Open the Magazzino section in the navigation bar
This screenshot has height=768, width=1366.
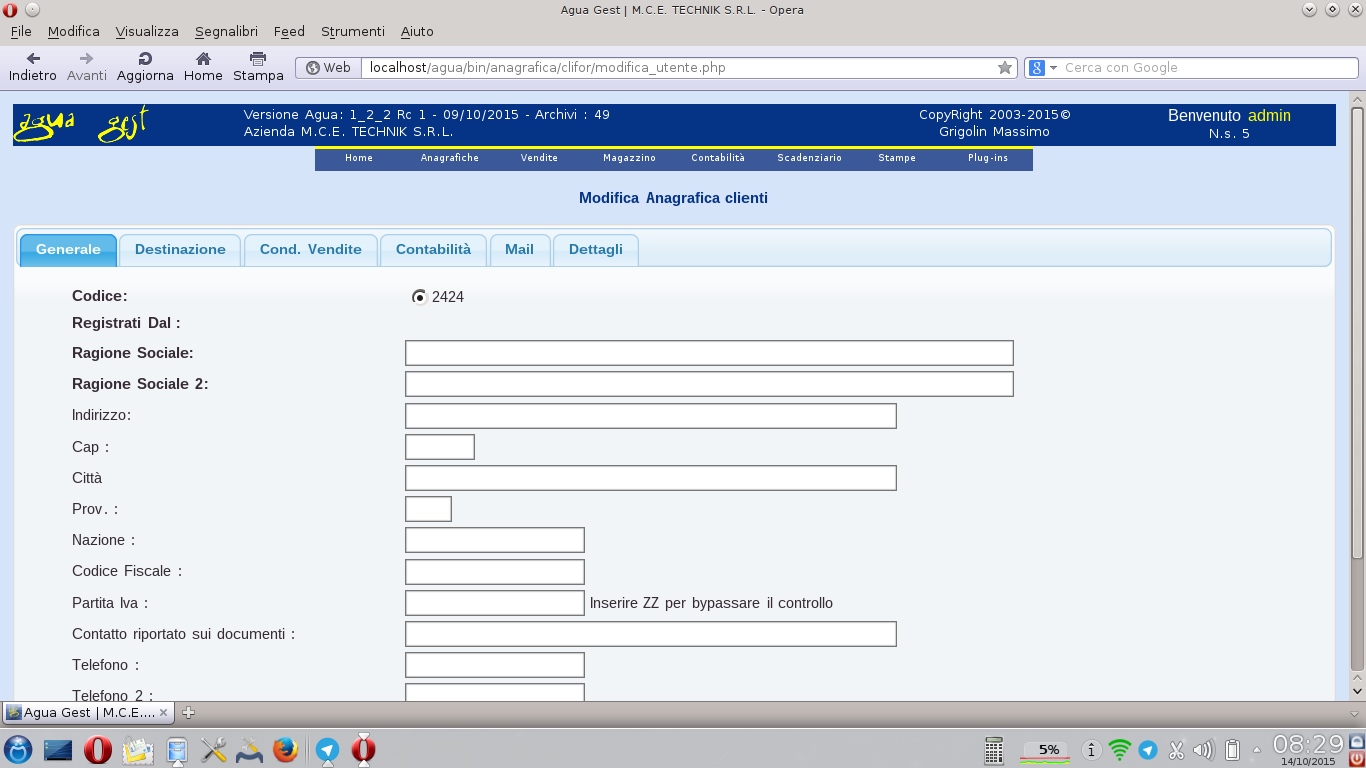pos(628,158)
